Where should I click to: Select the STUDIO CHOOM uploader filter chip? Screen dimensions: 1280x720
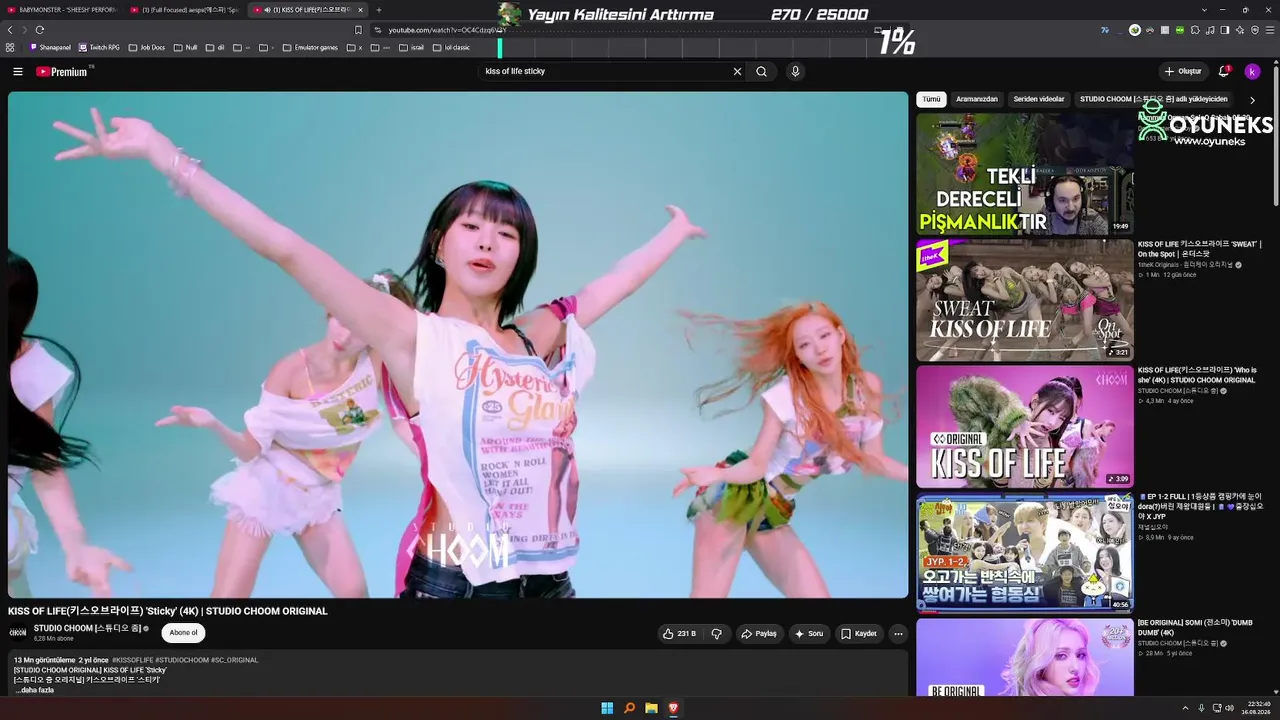click(1154, 99)
